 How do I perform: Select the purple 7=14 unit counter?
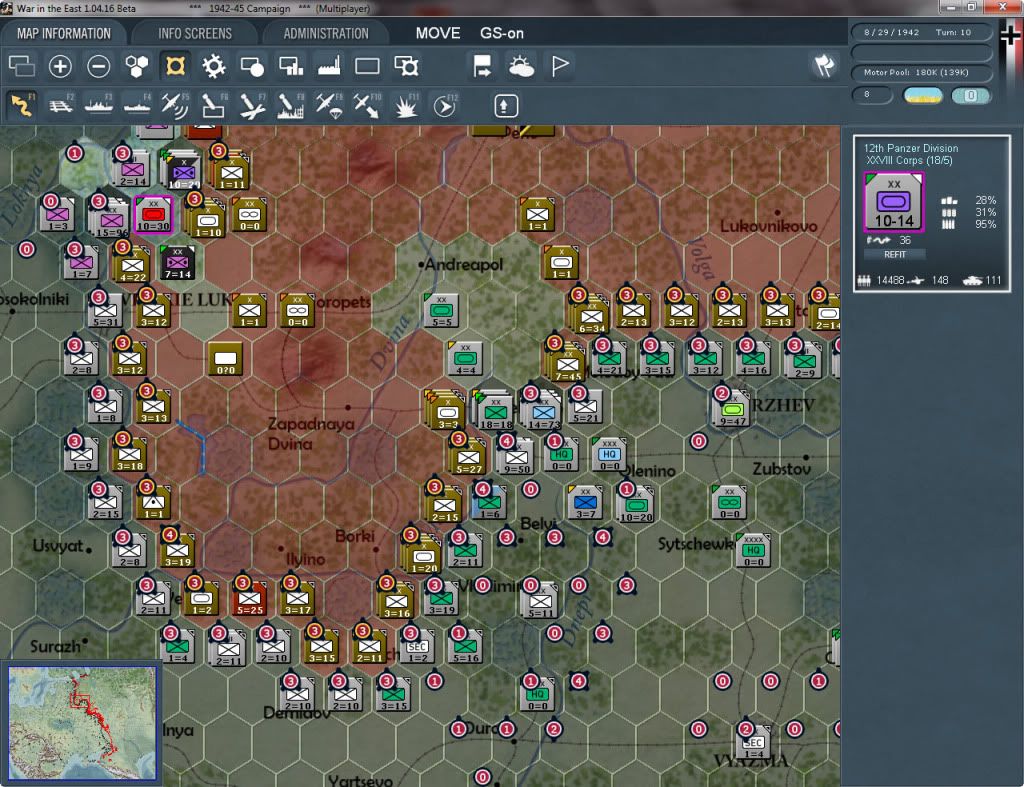point(177,262)
